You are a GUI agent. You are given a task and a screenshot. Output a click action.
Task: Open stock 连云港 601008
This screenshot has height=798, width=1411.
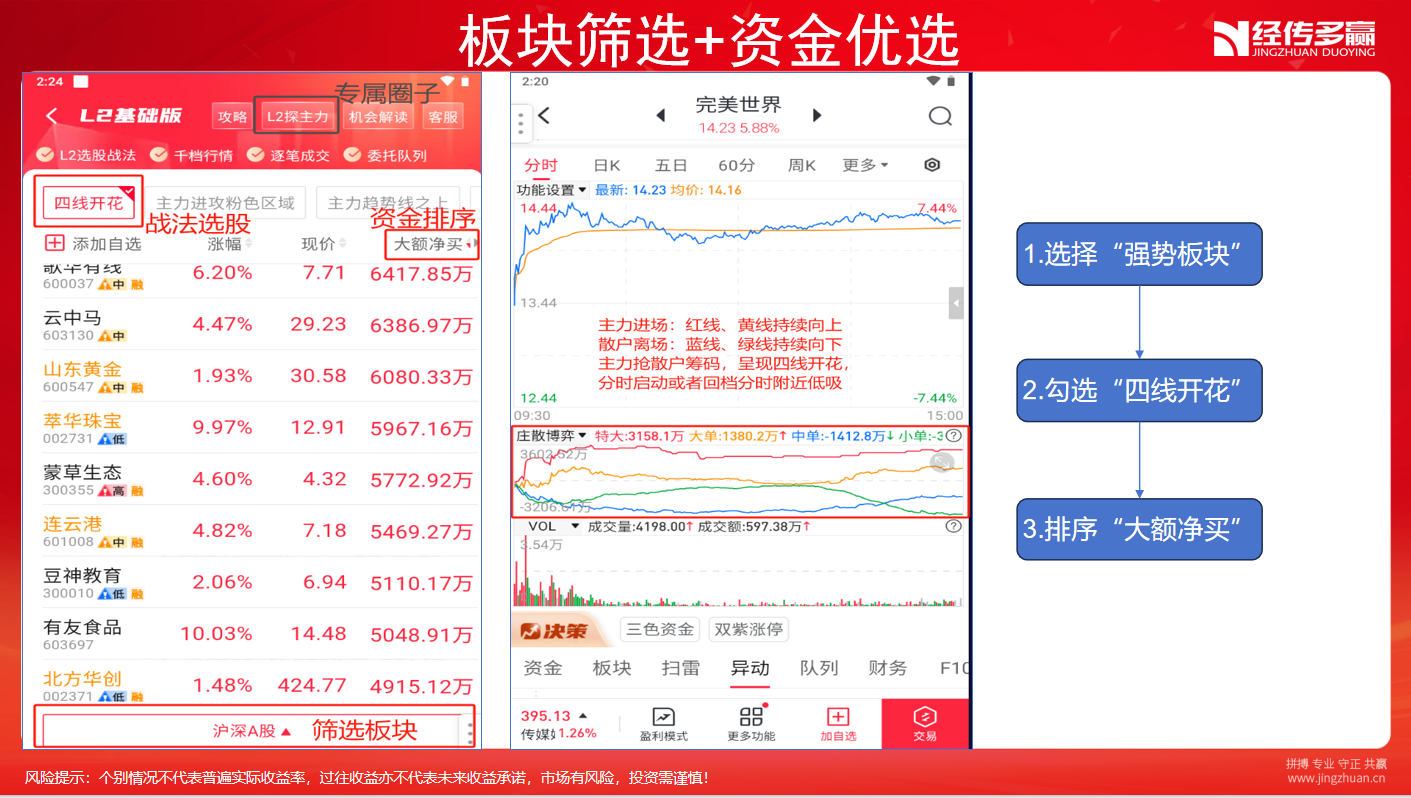[x=252, y=531]
